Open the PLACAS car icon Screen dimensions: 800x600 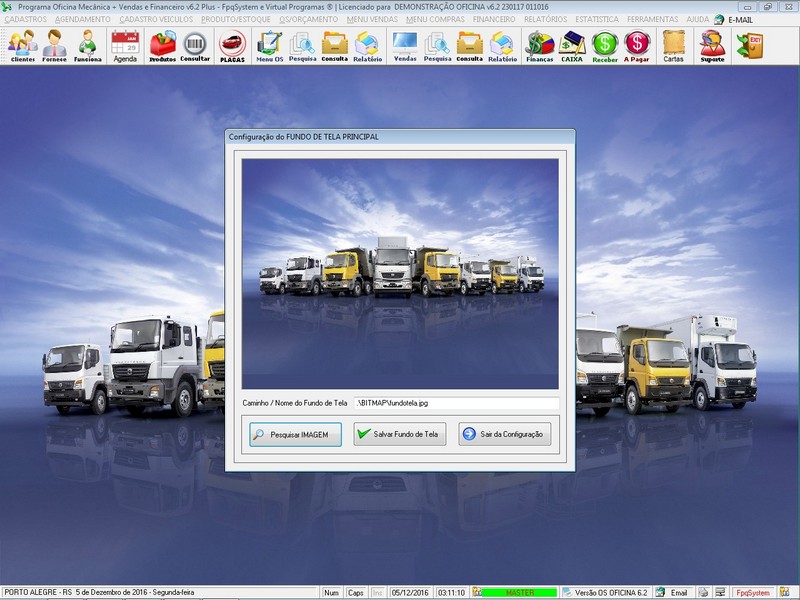coord(233,45)
